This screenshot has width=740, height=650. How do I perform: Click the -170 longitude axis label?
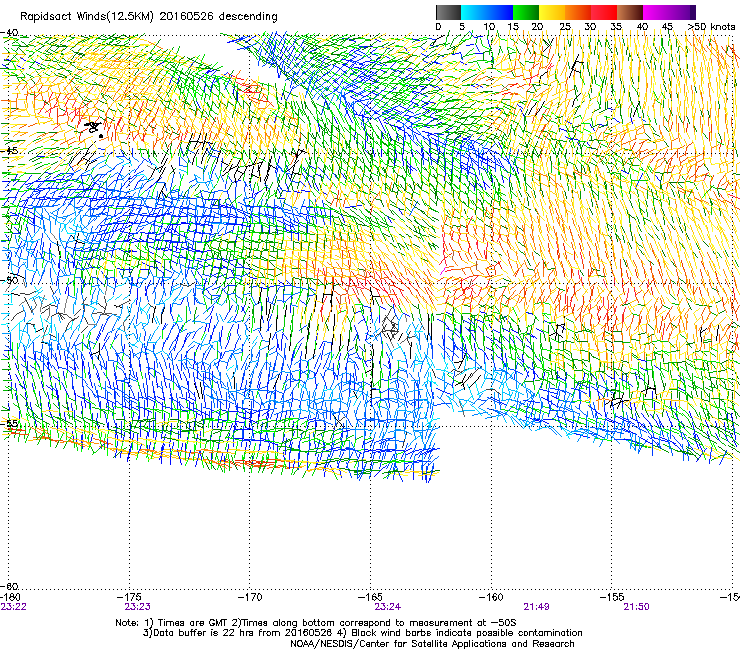(250, 597)
